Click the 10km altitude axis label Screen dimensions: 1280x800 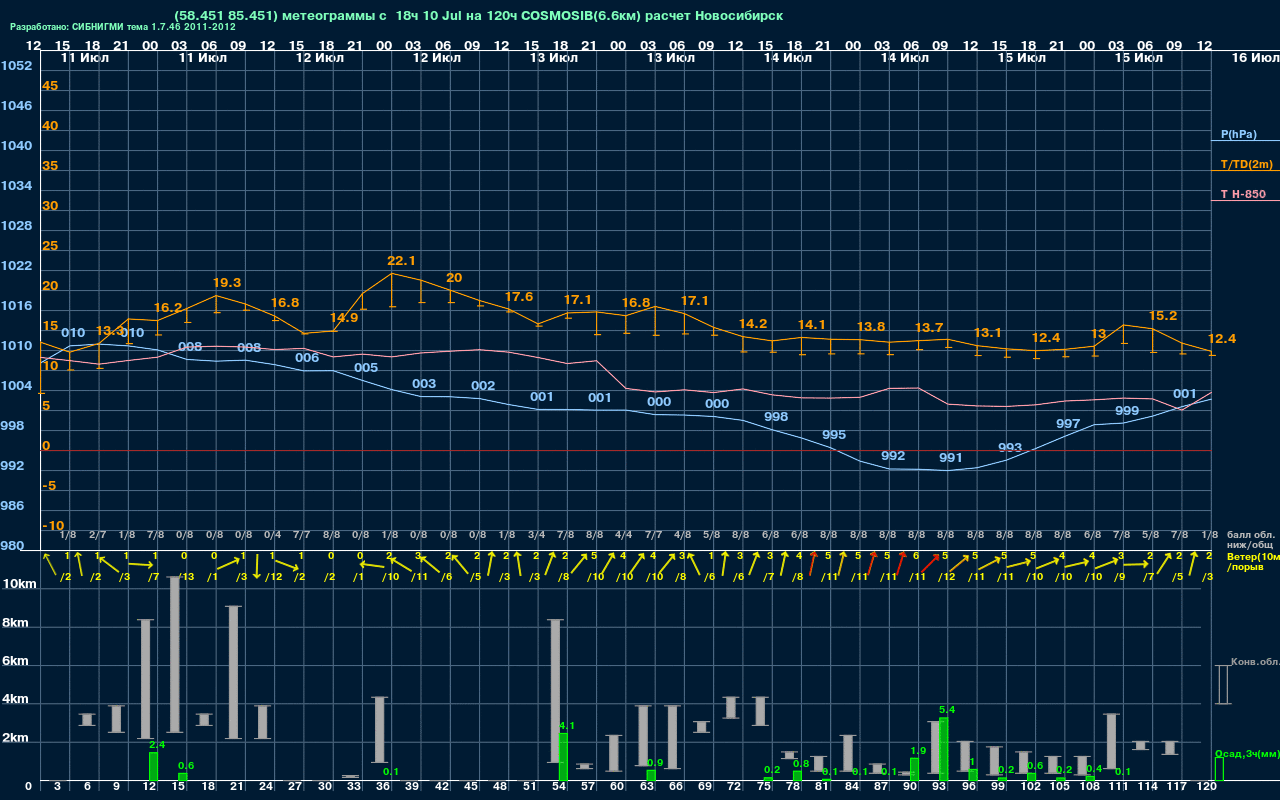click(x=21, y=584)
